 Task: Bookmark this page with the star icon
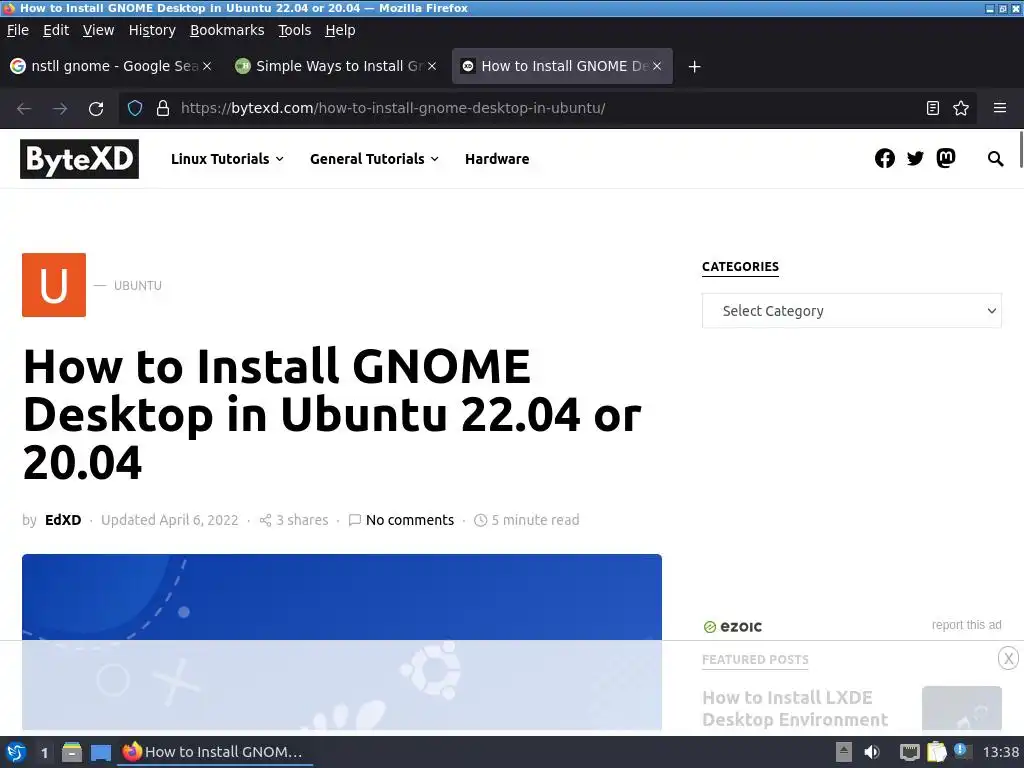click(961, 108)
